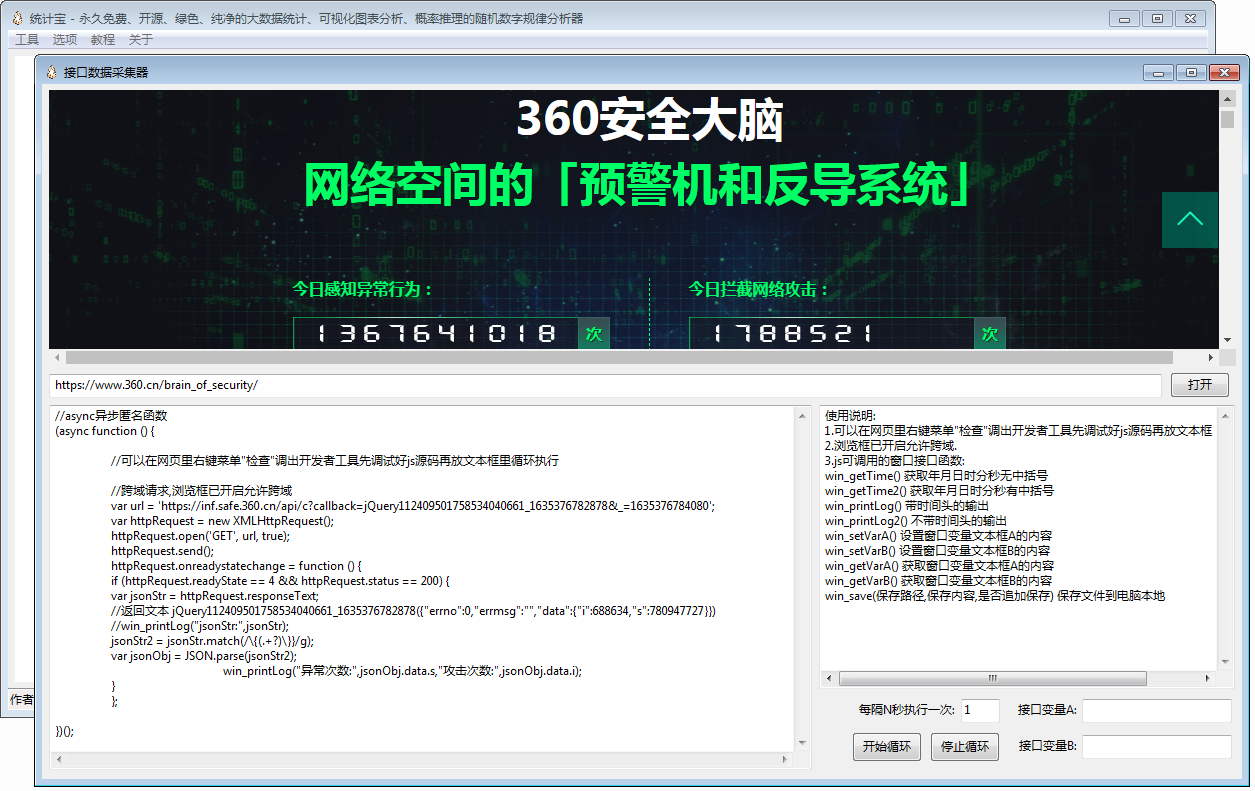
Task: Click browser view horizontal scroll left arrow
Action: (57, 357)
